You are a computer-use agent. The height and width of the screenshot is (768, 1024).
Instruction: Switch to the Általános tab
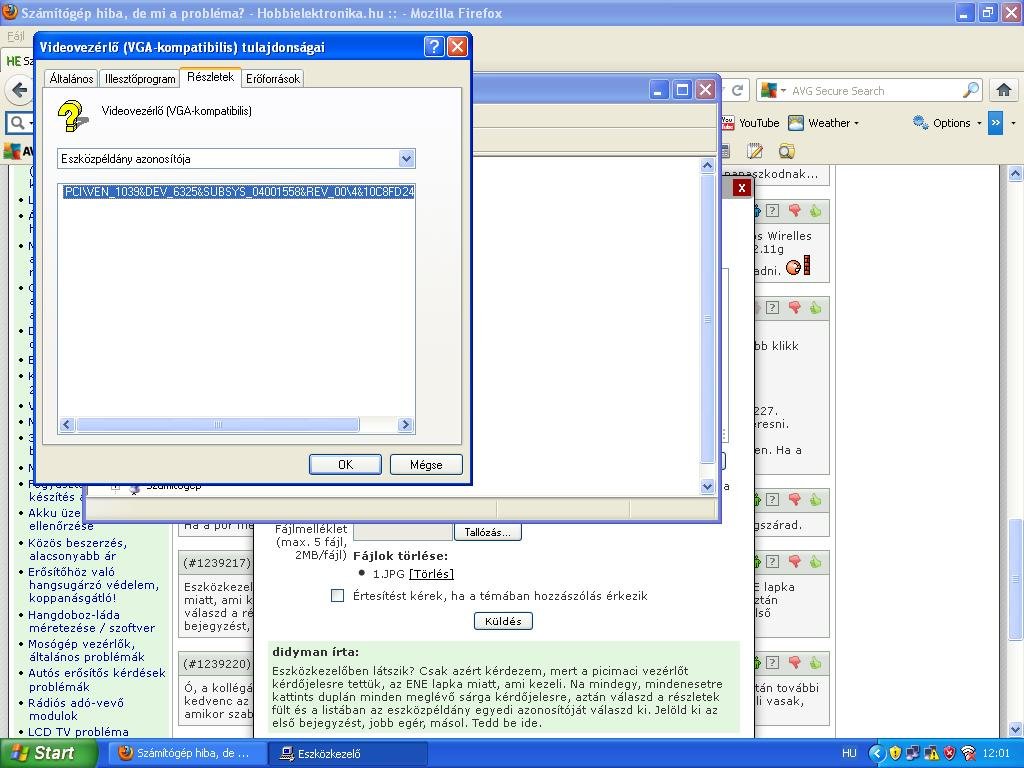(x=71, y=78)
